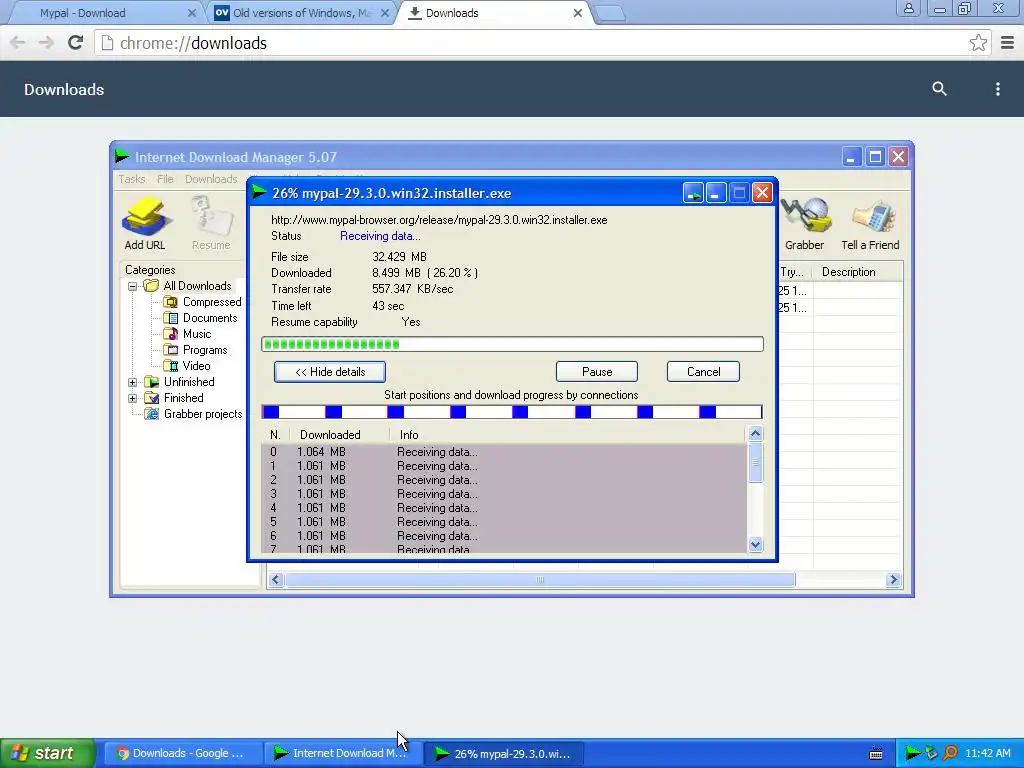Click the Video category icon
1024x768 pixels.
pyautogui.click(x=170, y=366)
